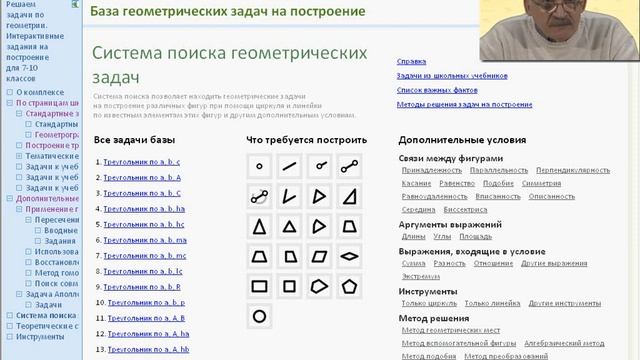Choose 'Метод геометрических мест' filter
Image resolution: width=640 pixels, height=360 pixels.
click(x=451, y=330)
